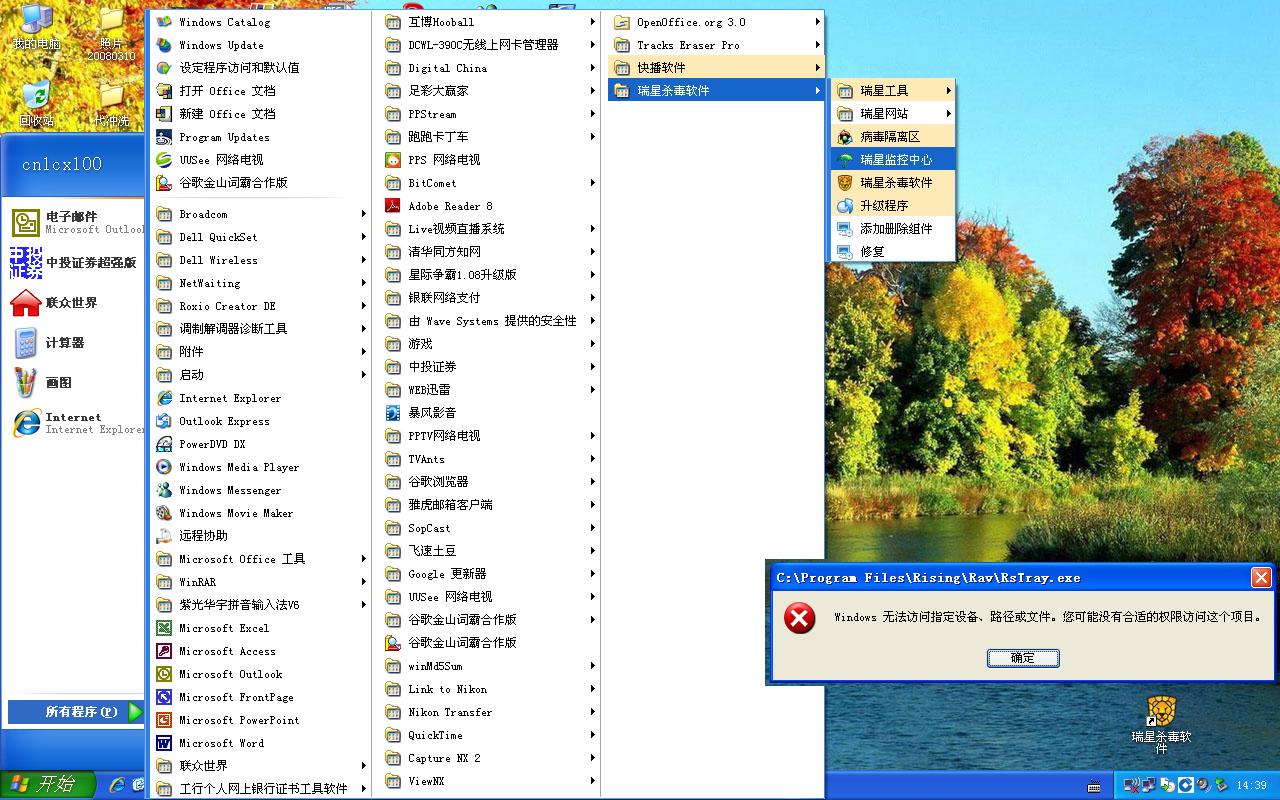Click the Windows Catalog icon
The image size is (1280, 800).
point(164,22)
